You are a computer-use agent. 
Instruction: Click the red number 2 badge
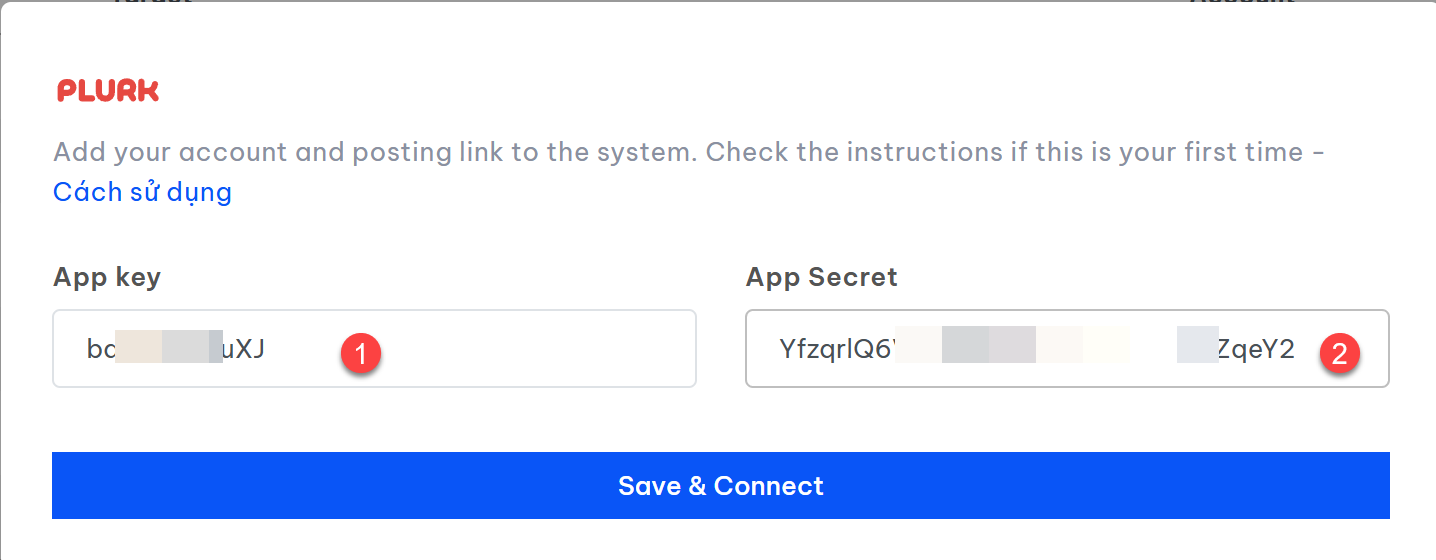(x=1339, y=352)
